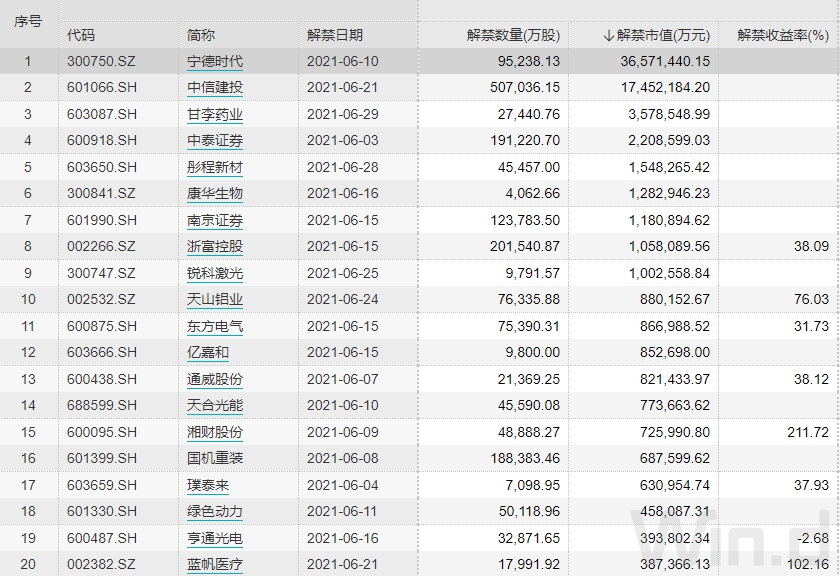Click unlock quantity 507,036.15 cell

pos(524,87)
